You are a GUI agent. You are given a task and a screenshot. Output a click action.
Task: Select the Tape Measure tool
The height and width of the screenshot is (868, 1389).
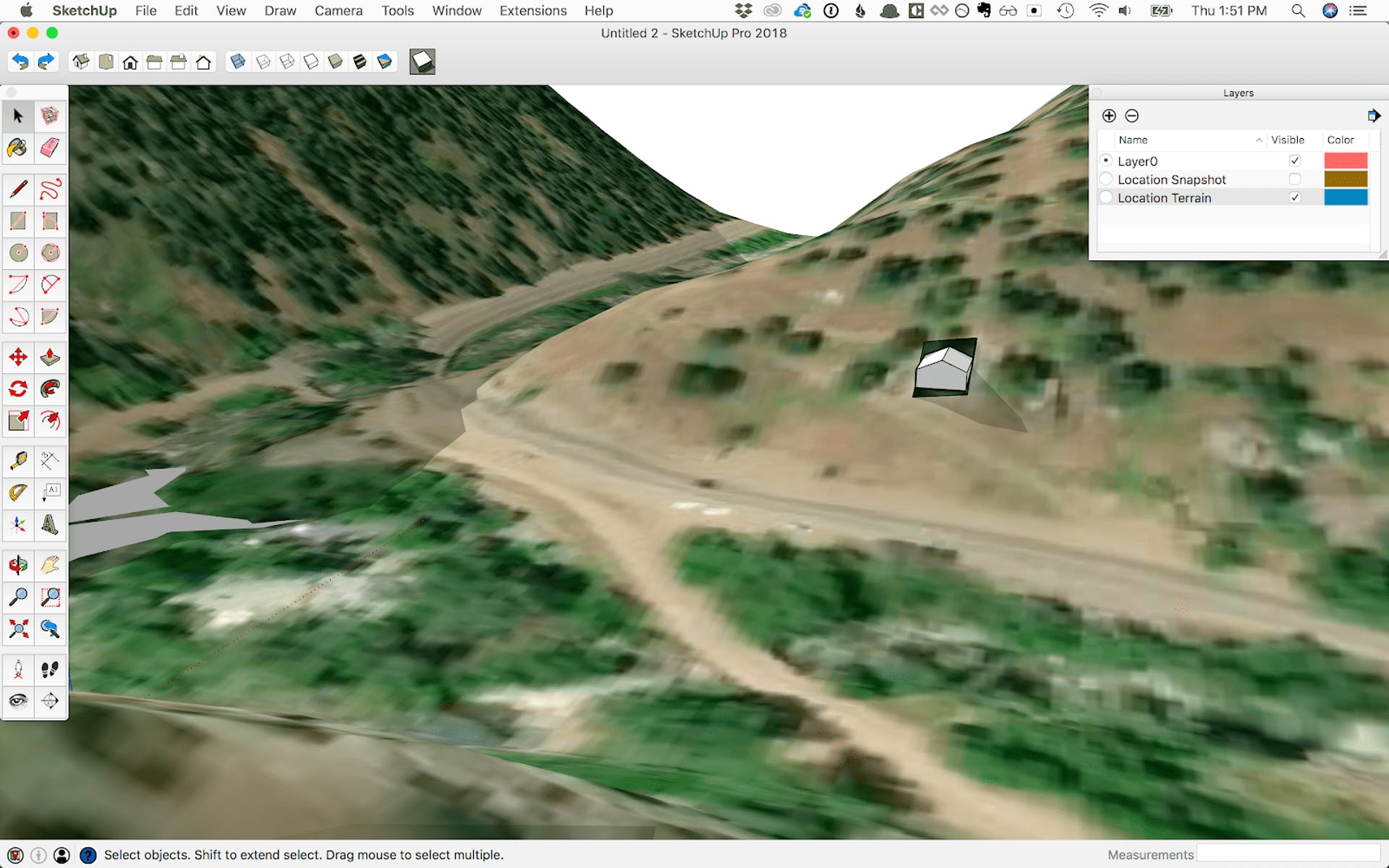(x=18, y=461)
